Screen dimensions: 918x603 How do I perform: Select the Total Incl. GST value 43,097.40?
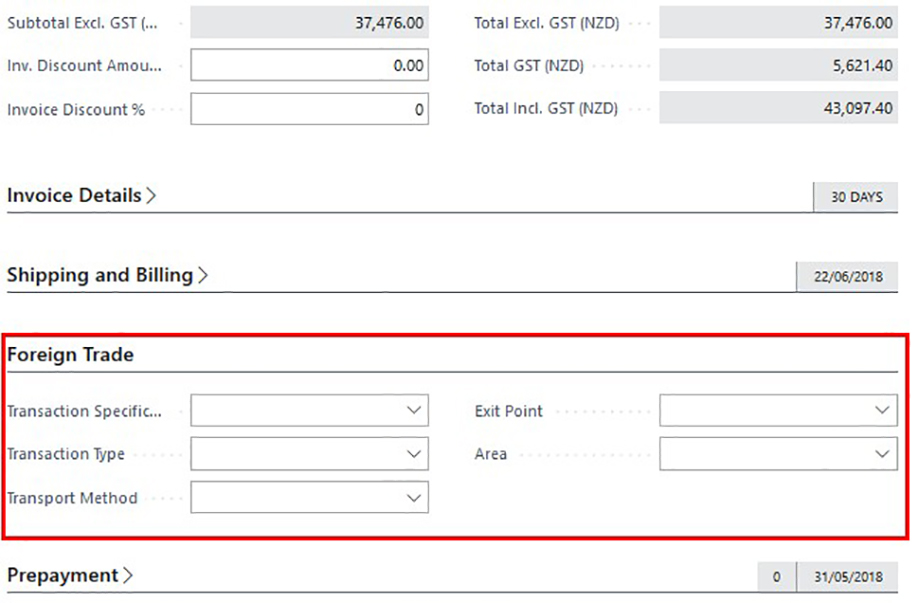click(778, 108)
